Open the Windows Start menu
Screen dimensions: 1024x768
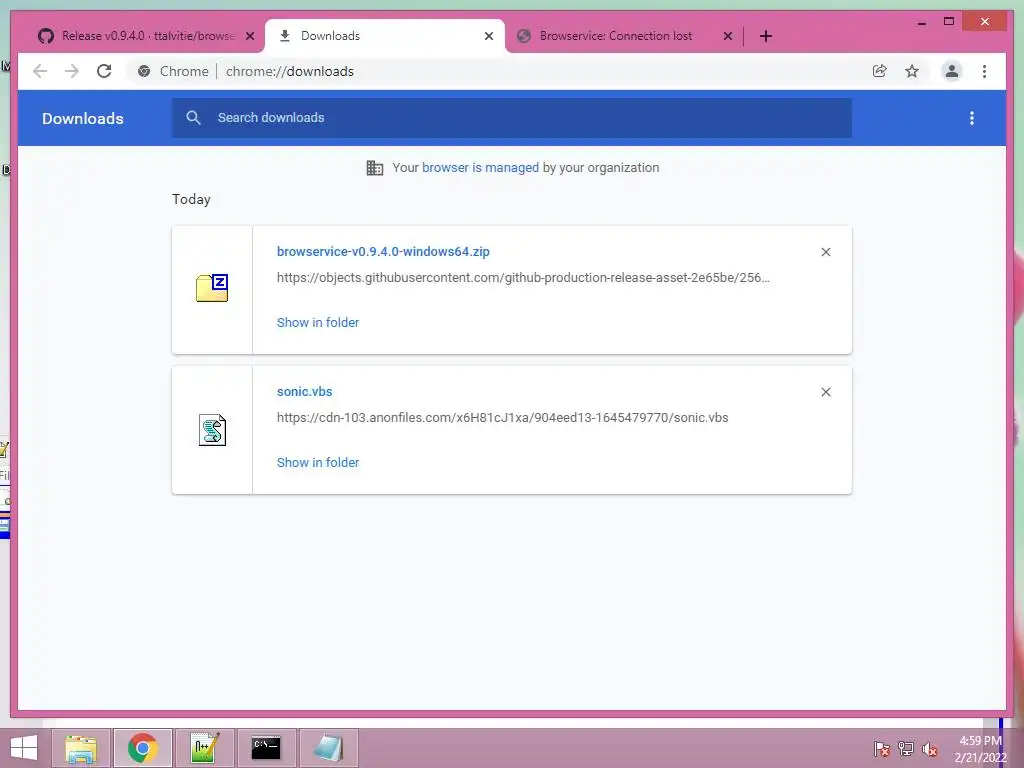(x=24, y=748)
